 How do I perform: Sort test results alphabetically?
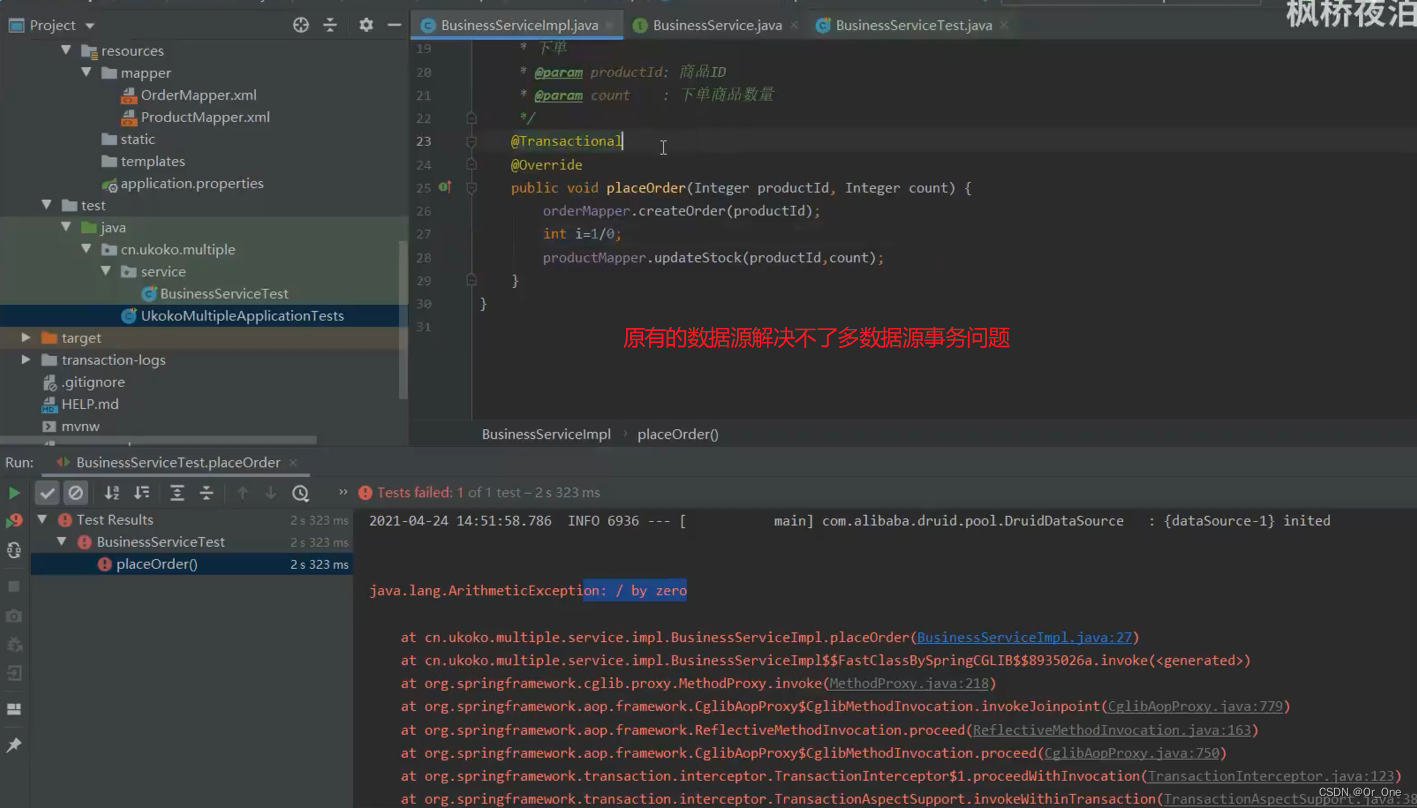point(112,493)
